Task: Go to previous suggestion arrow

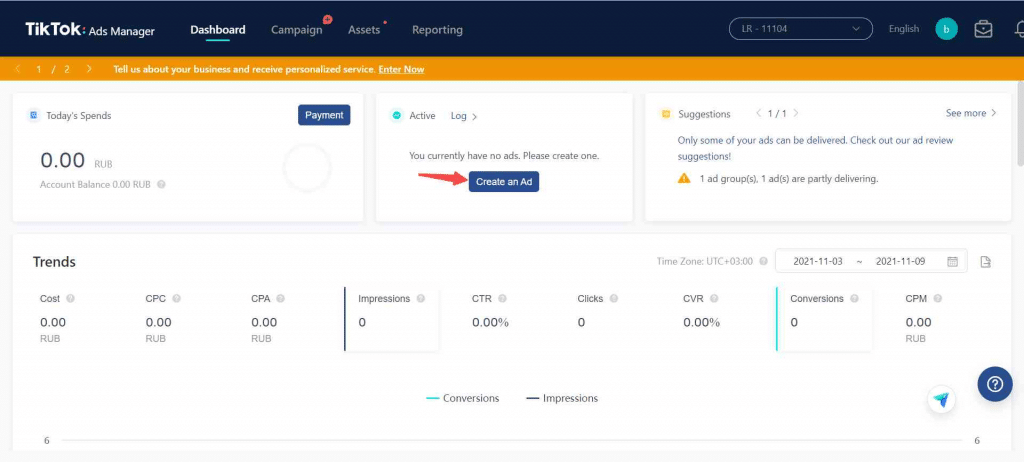Action: (x=759, y=113)
